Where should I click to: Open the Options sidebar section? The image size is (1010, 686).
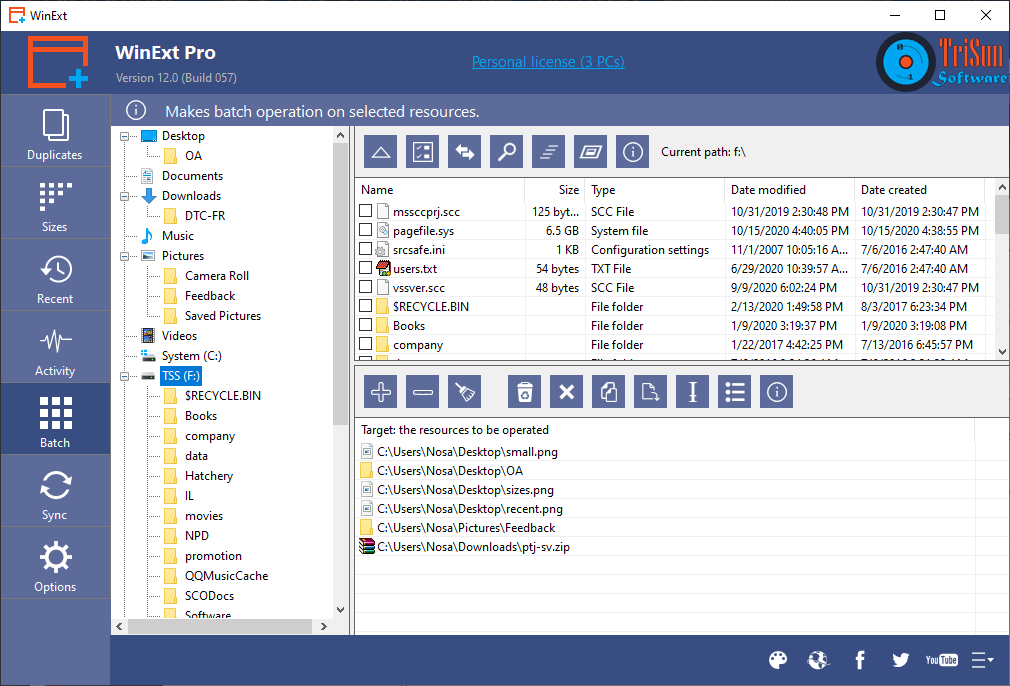tap(55, 564)
